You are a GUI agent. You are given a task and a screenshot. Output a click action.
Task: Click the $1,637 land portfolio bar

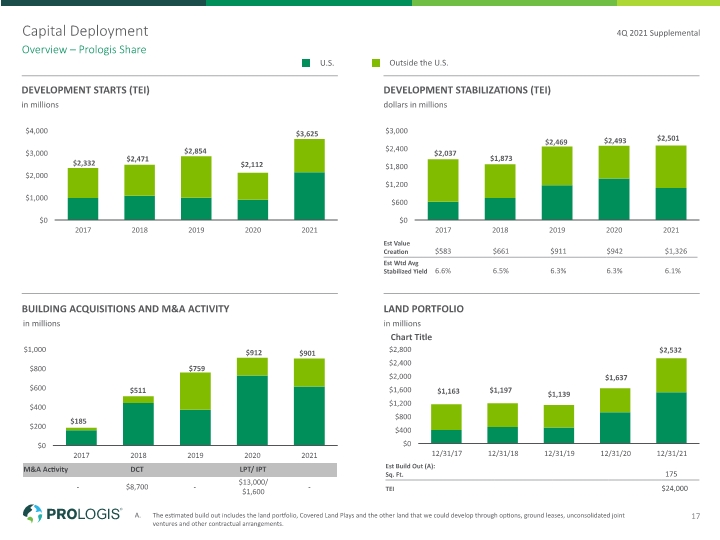[615, 416]
